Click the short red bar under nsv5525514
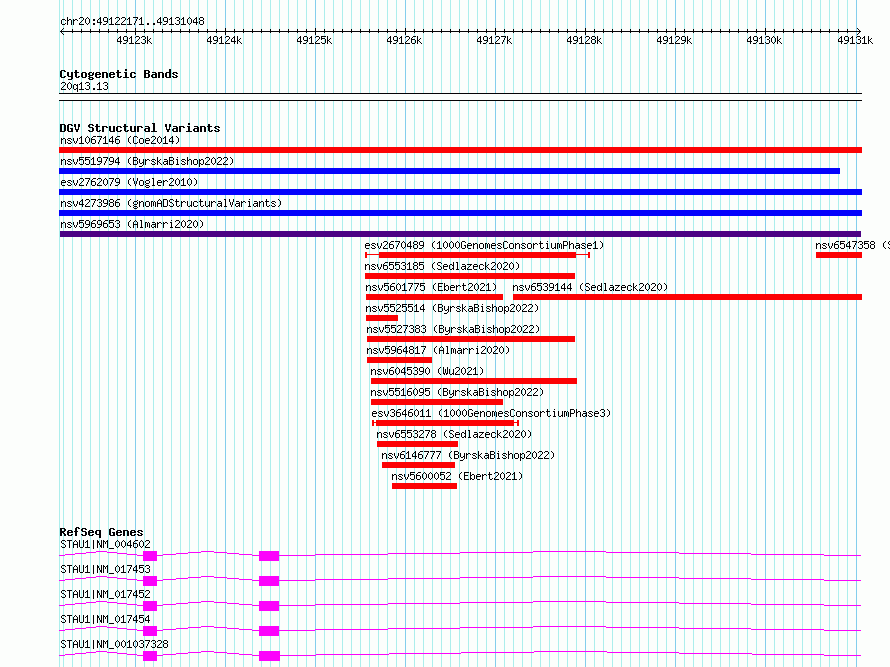This screenshot has height=667, width=890. (382, 318)
